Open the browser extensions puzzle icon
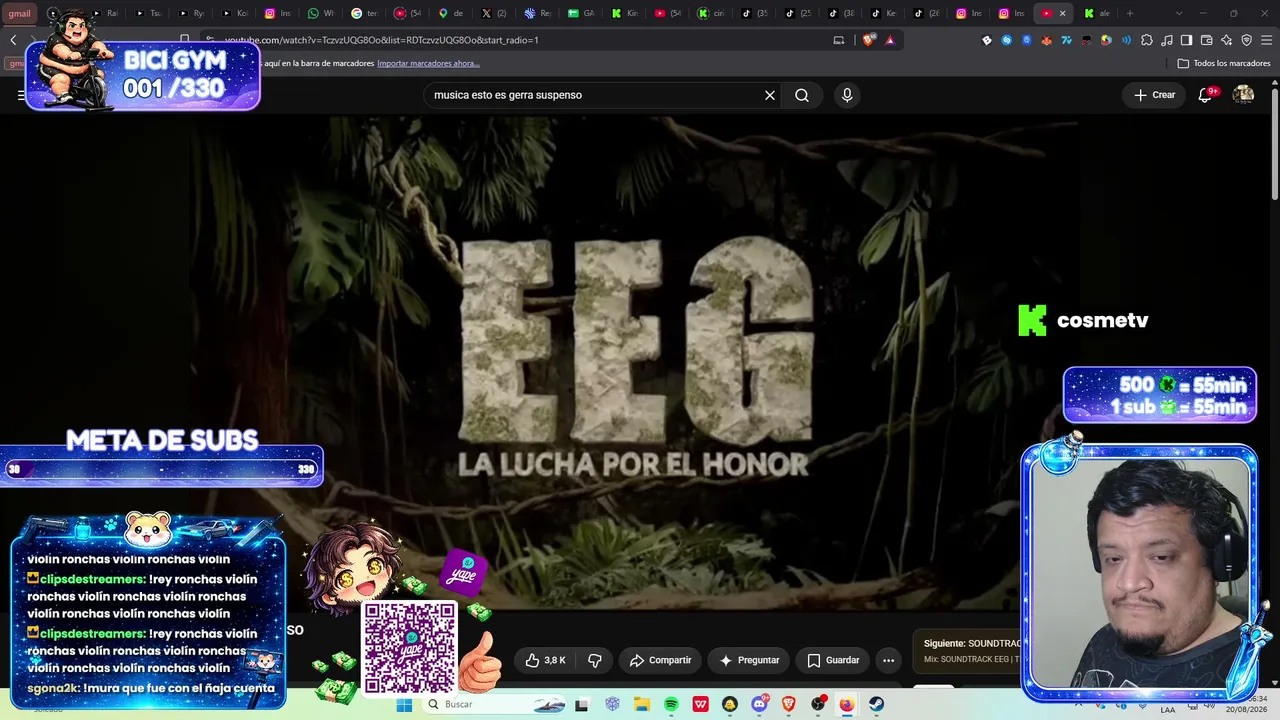This screenshot has height=720, width=1280. (1147, 40)
